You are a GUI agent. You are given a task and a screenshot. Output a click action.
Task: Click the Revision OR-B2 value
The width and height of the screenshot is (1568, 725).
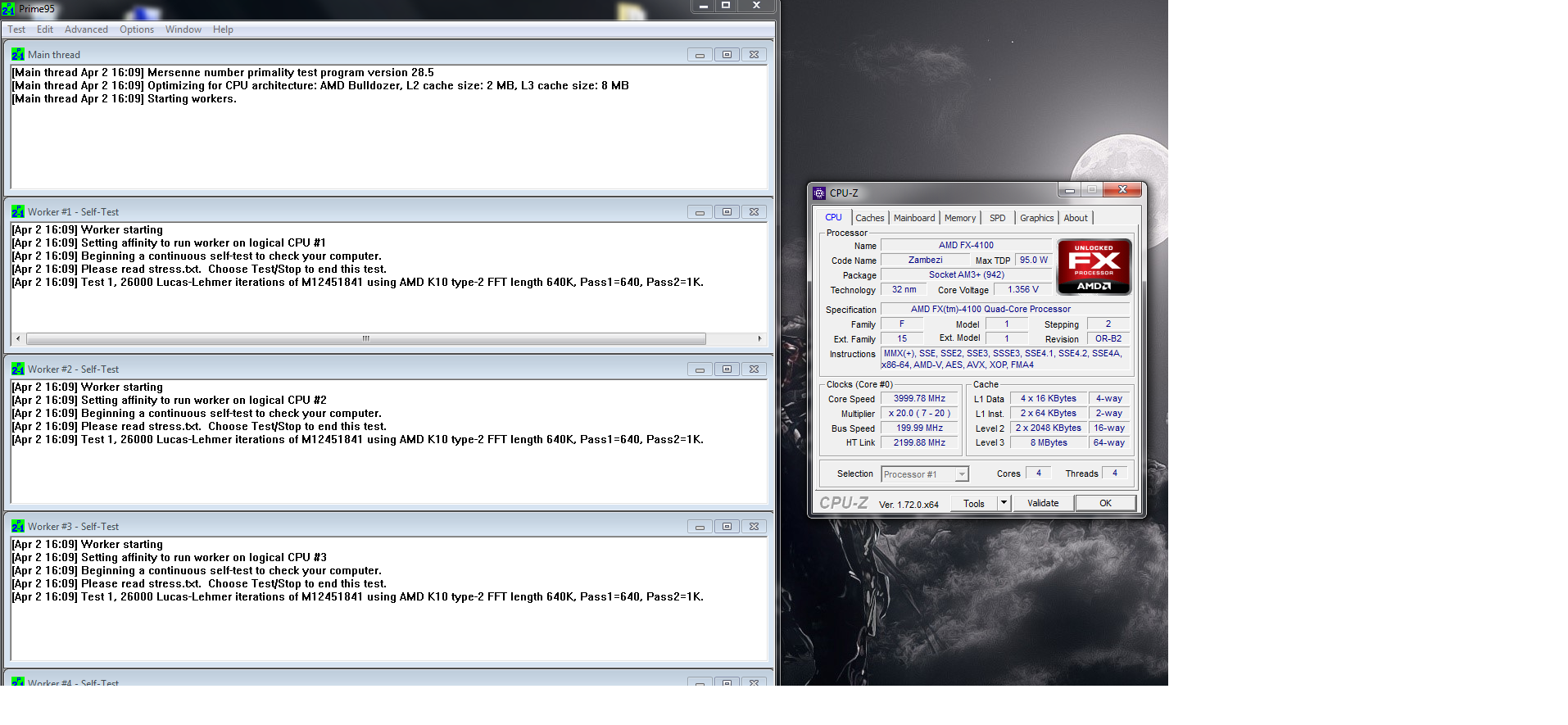pos(1108,338)
